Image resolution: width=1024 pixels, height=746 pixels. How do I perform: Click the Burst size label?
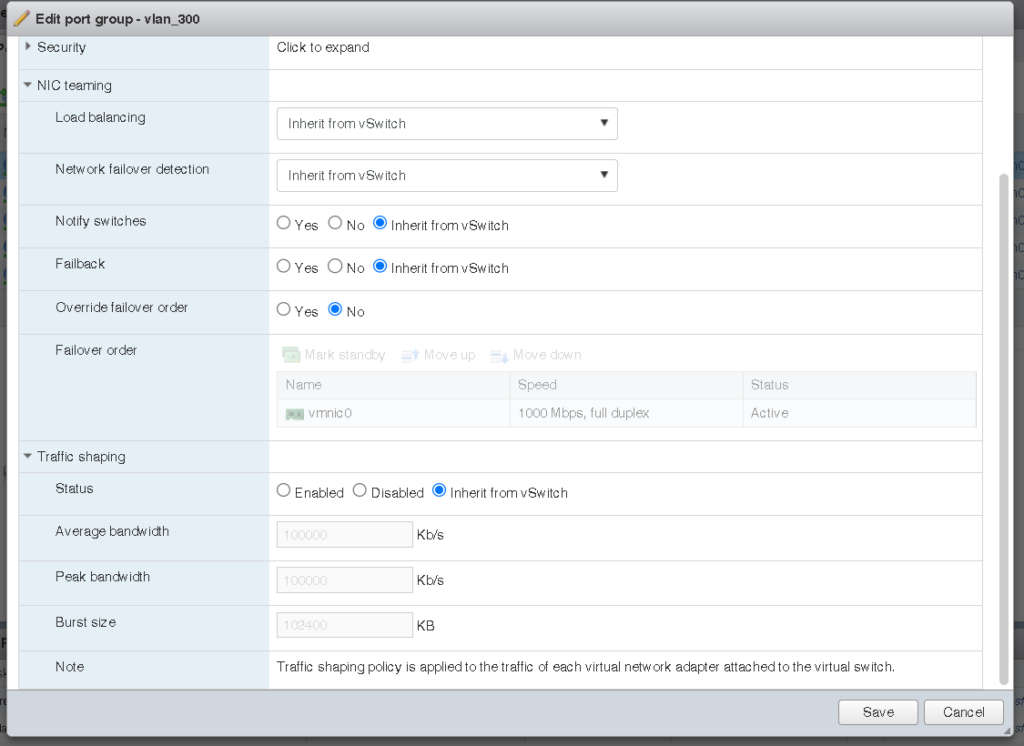coord(86,622)
